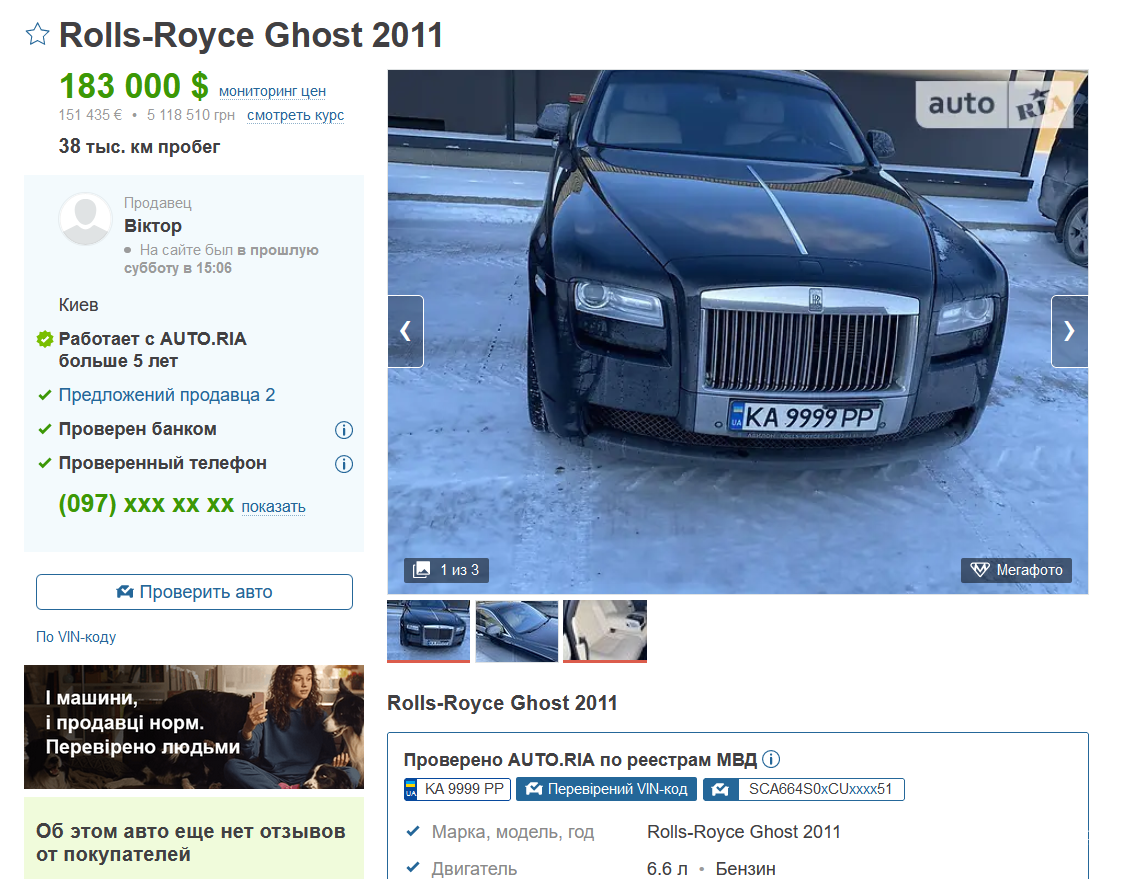
Task: Show info about МВД registry check
Action: point(772,760)
